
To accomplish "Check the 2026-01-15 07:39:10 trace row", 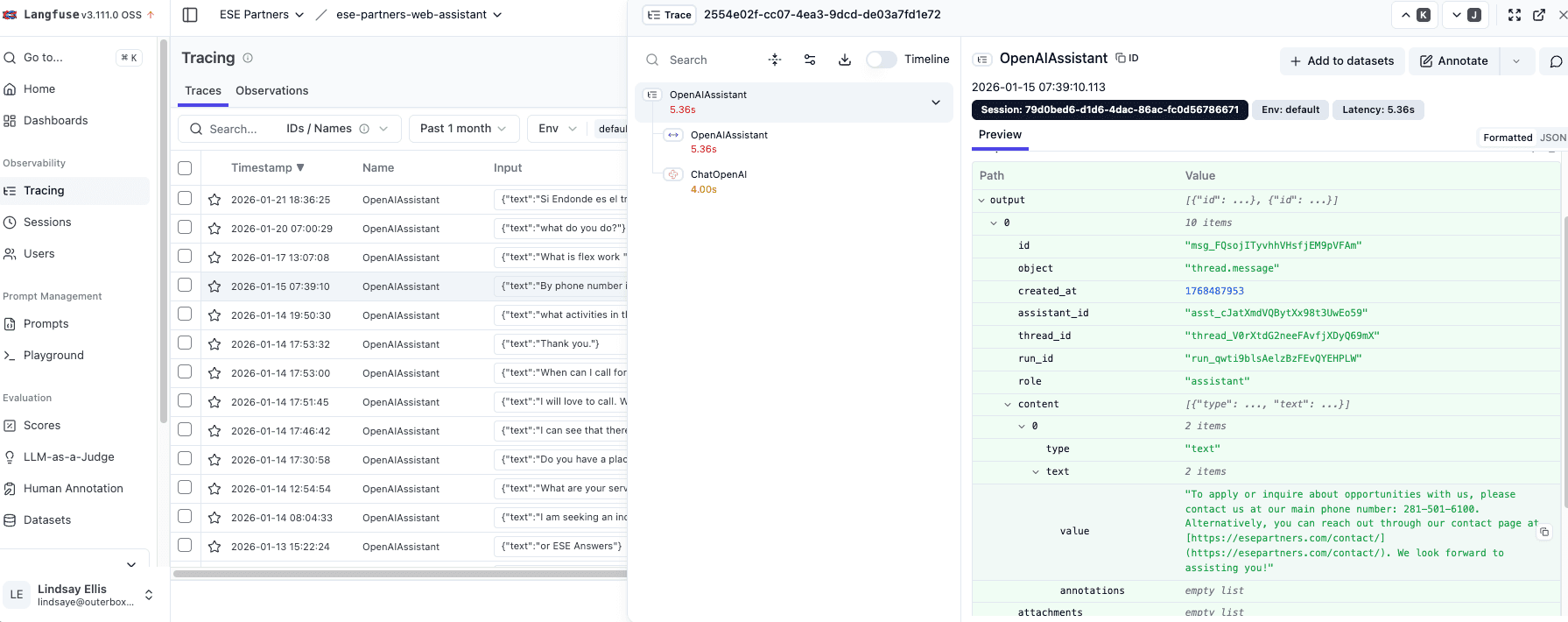I will click(x=185, y=286).
